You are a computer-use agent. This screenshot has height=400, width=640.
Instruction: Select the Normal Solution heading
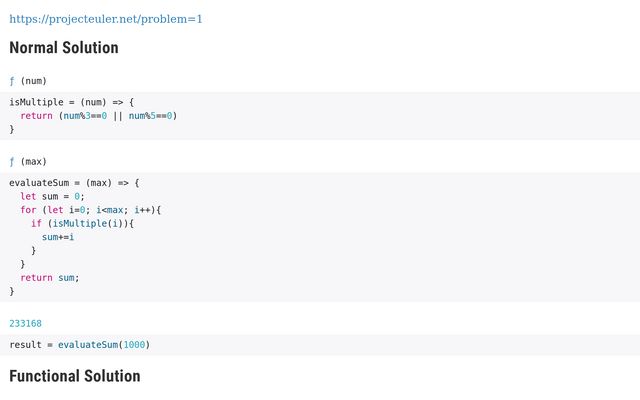tap(64, 48)
